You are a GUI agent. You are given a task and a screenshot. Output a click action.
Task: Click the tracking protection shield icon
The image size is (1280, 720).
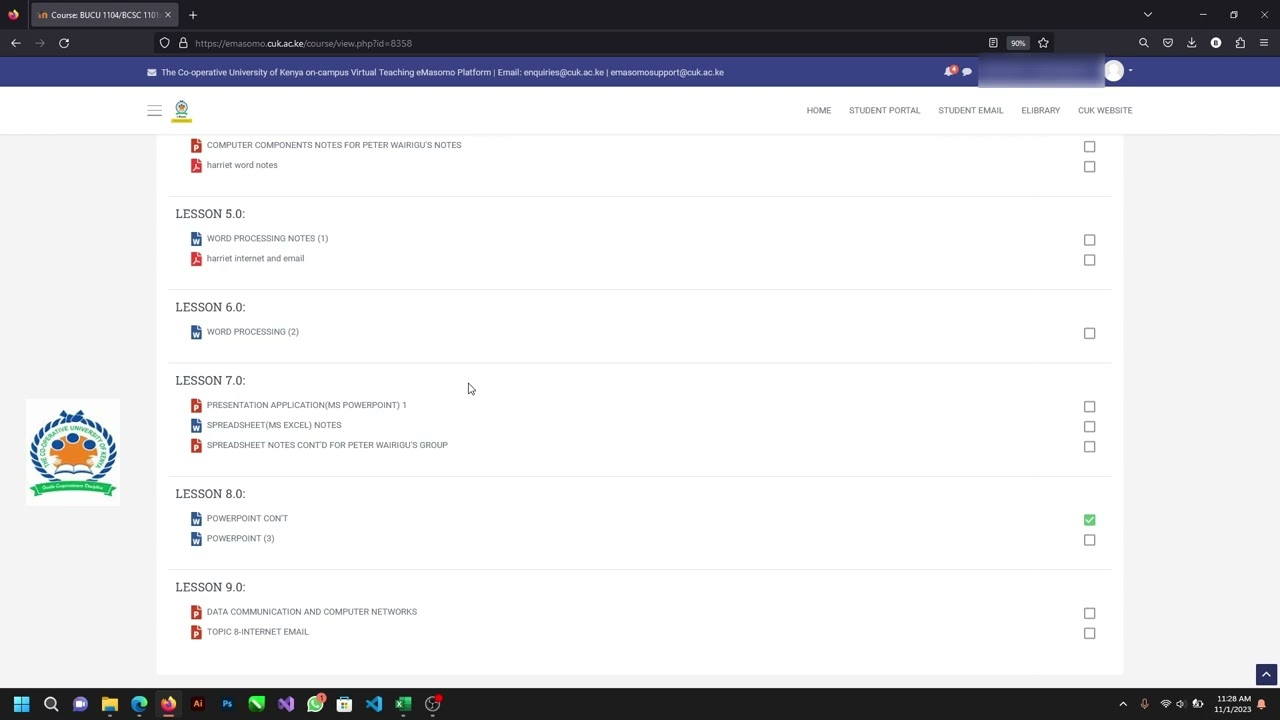coord(165,43)
